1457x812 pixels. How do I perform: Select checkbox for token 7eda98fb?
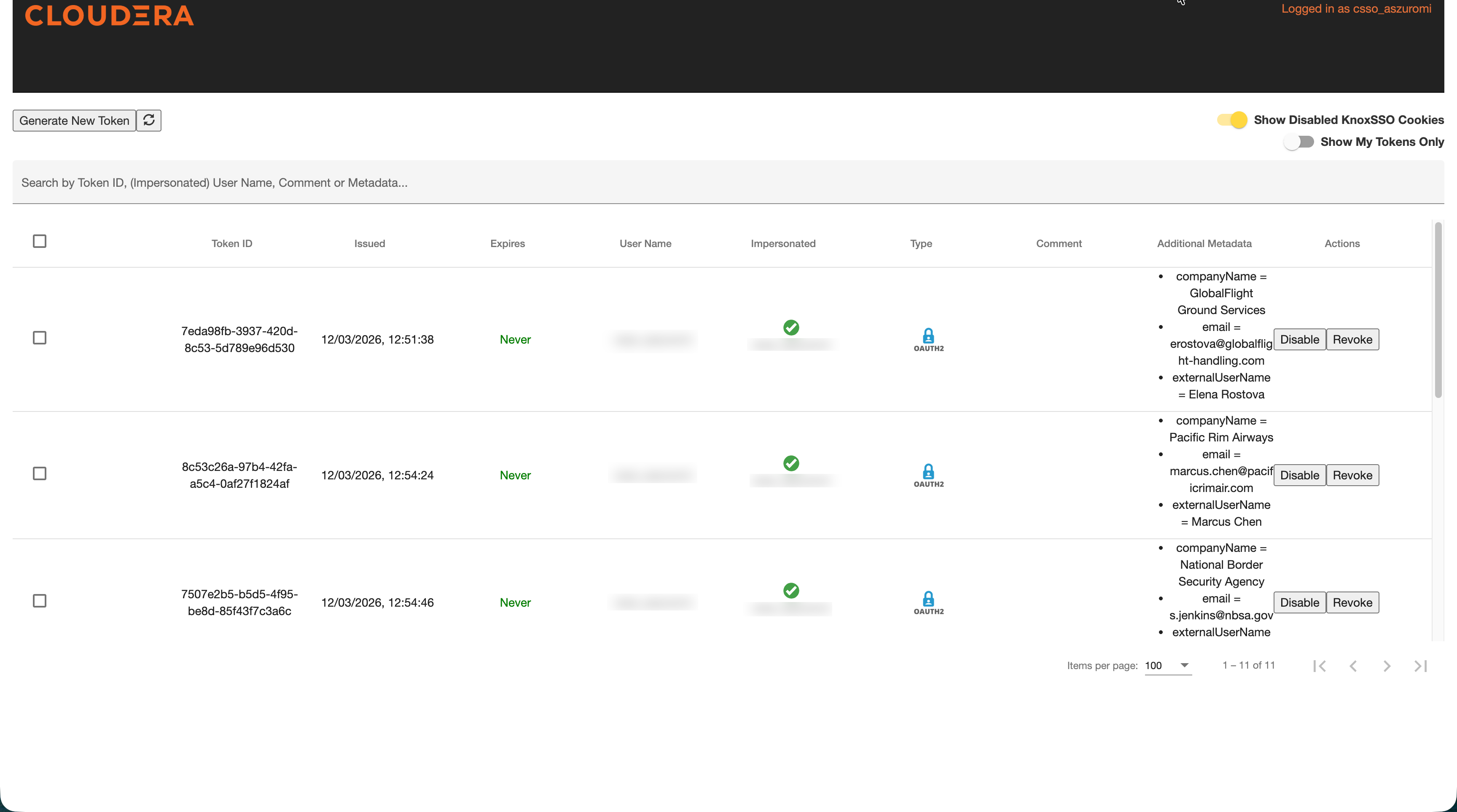[40, 338]
